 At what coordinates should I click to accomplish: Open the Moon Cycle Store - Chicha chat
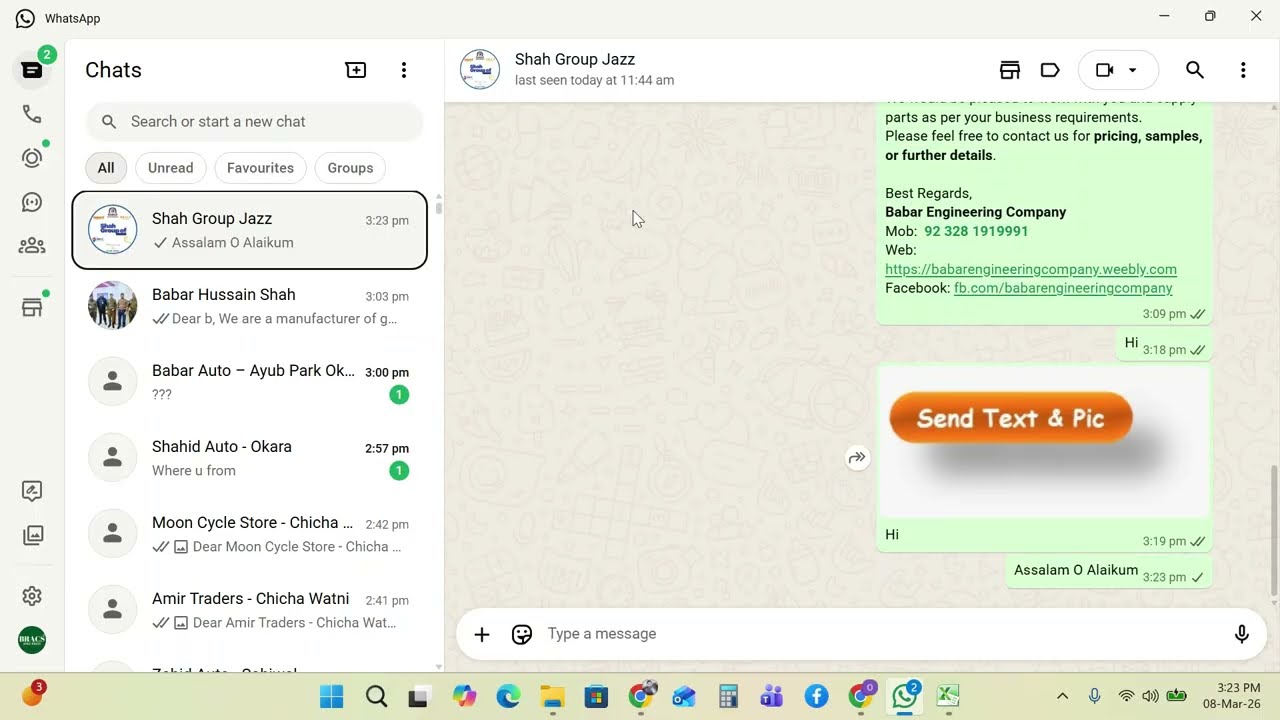coord(250,534)
